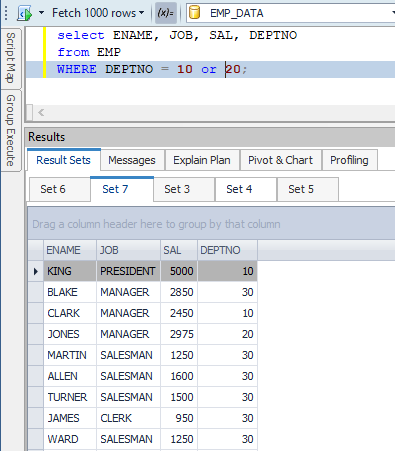
Task: Open the Group Execute side panel
Action: [x=11, y=130]
